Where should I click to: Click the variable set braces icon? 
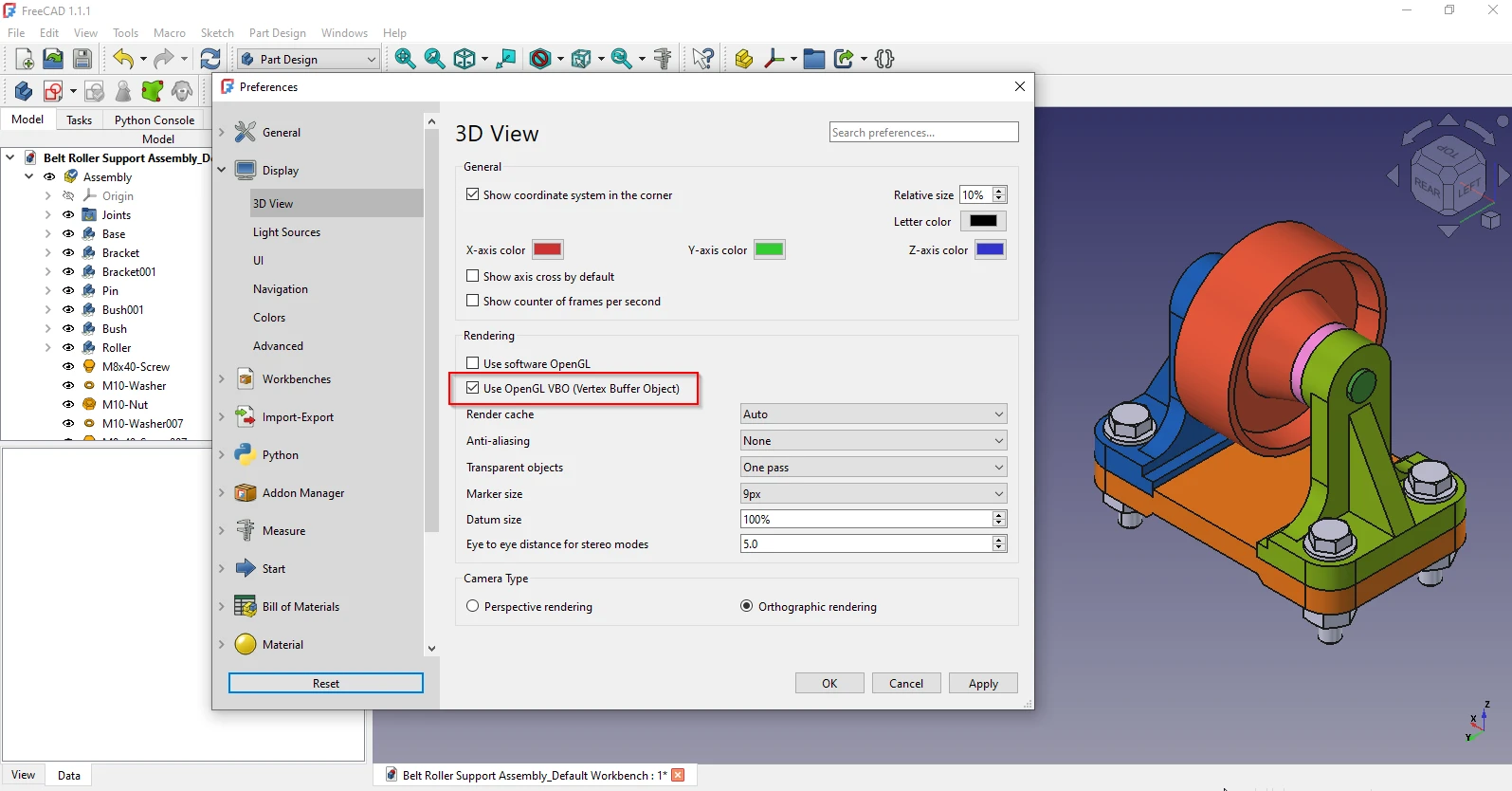point(884,59)
